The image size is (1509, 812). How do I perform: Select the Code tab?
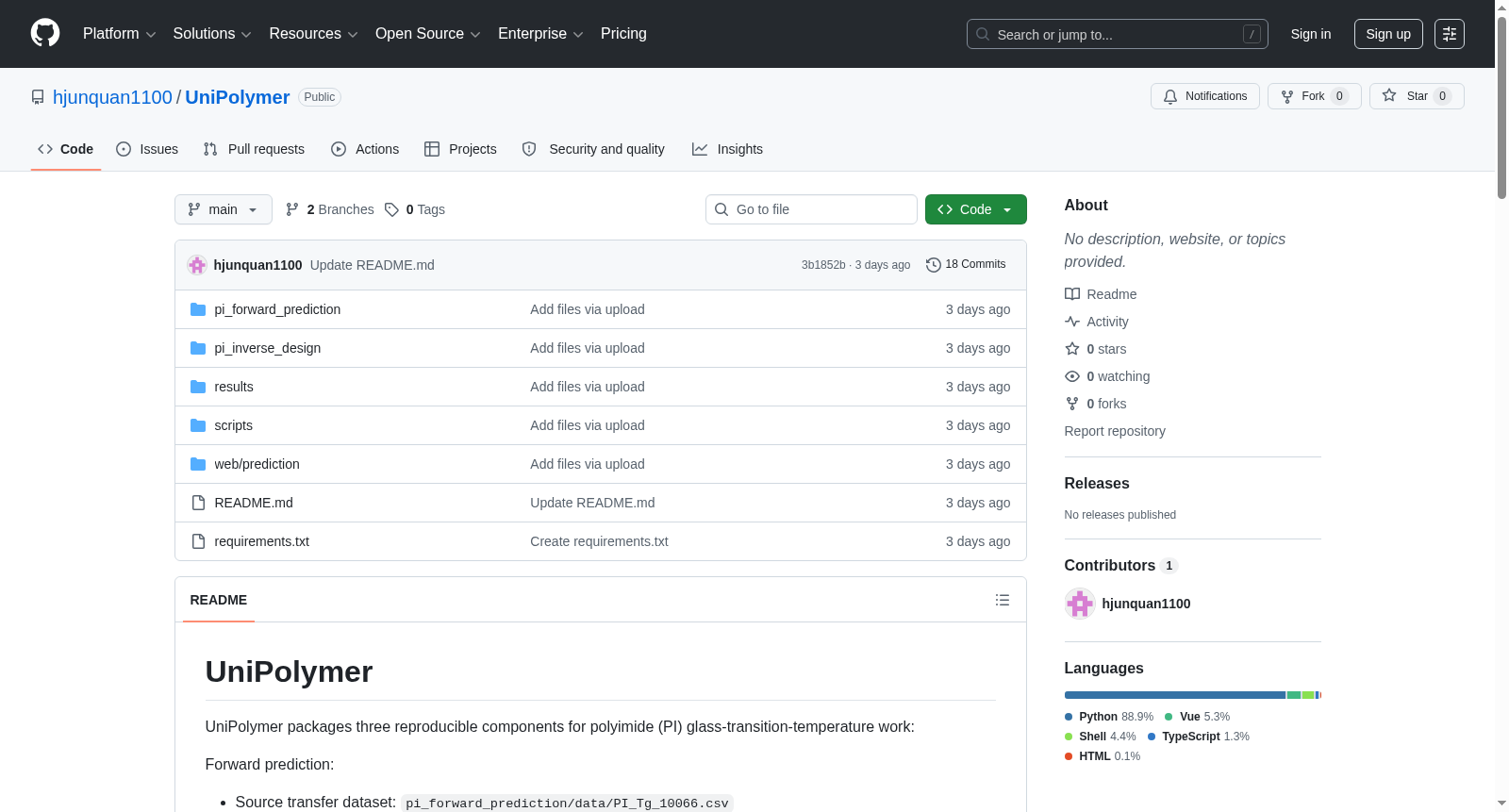(66, 149)
